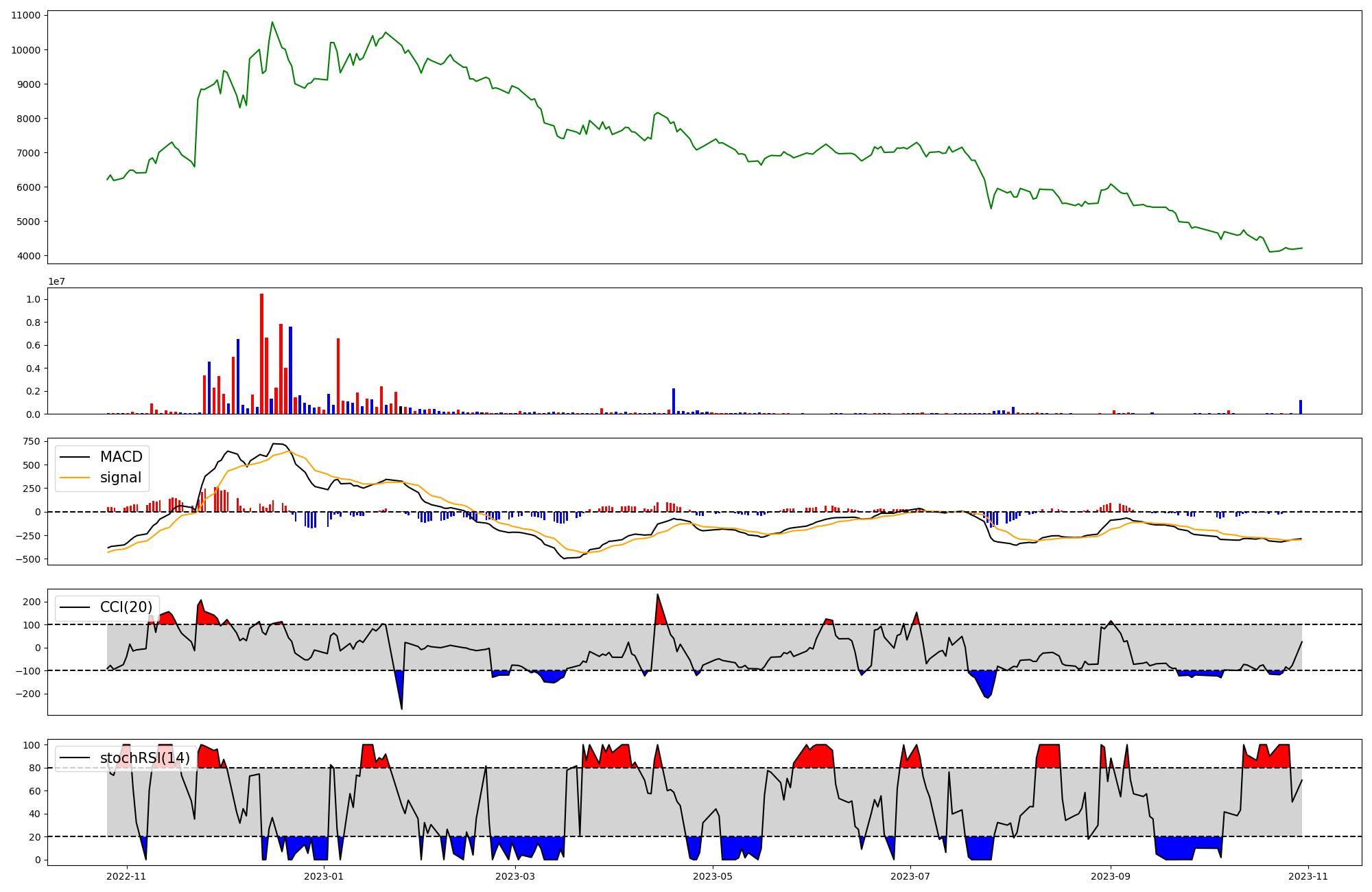Click the black MACD line legend swatch

(x=75, y=457)
